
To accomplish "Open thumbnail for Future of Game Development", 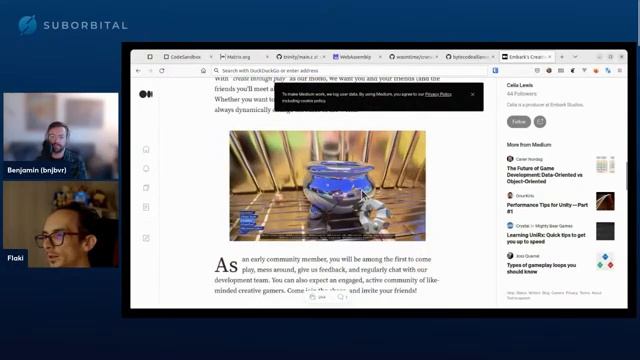I will click(605, 164).
